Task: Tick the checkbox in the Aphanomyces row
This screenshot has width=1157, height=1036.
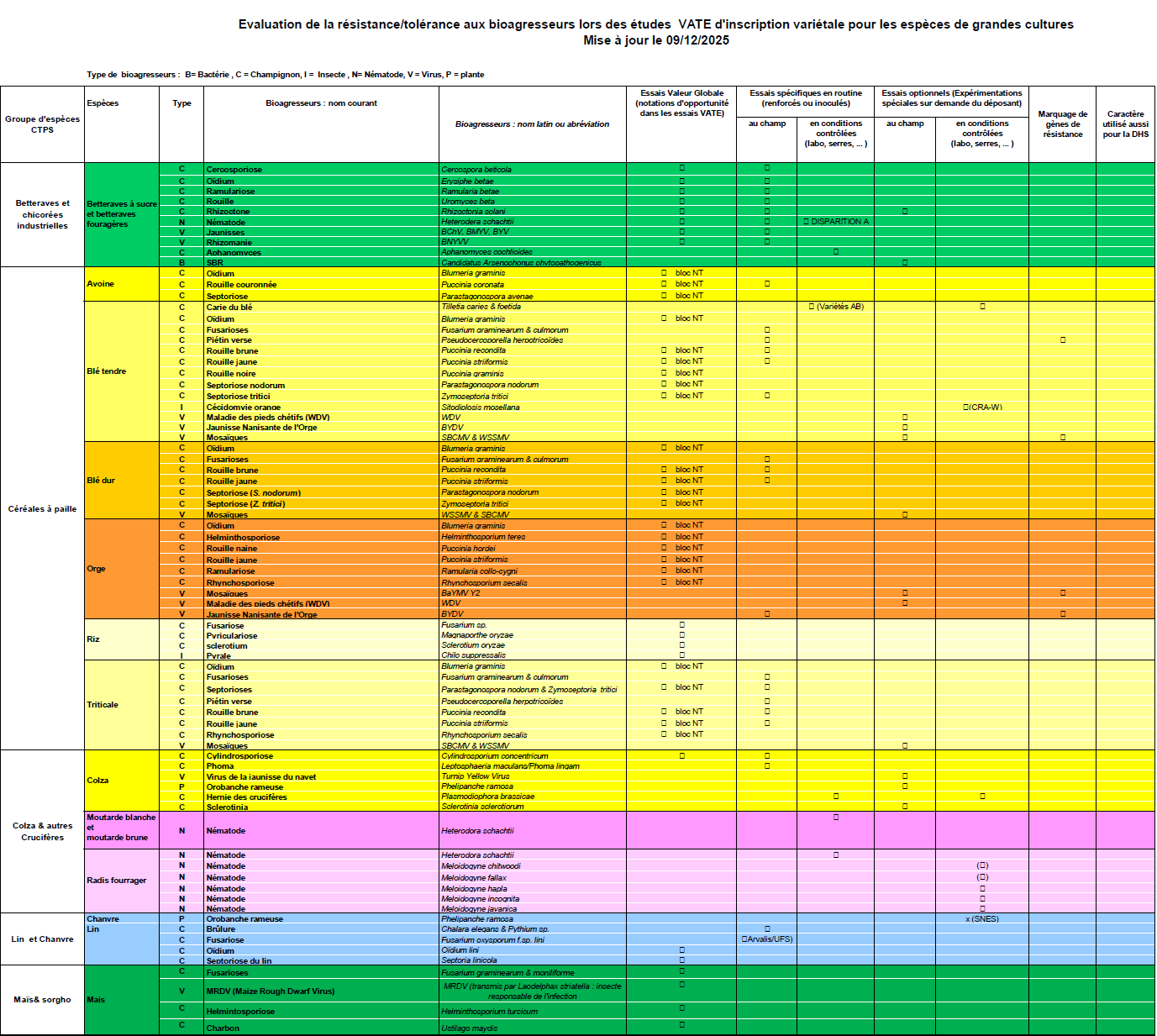Action: pos(836,252)
